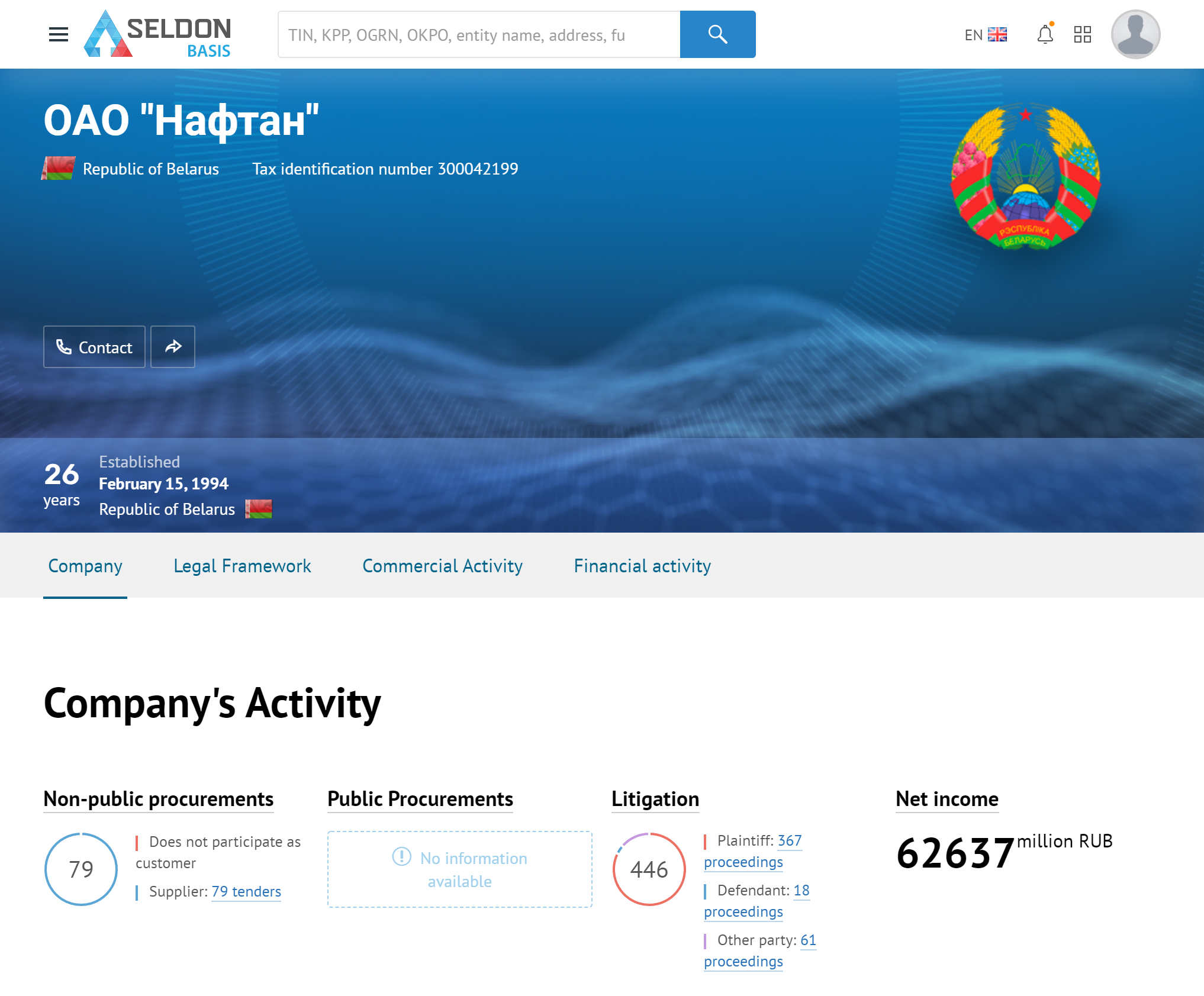1204x996 pixels.
Task: Click the 79 tenders circle chart
Action: point(81,869)
